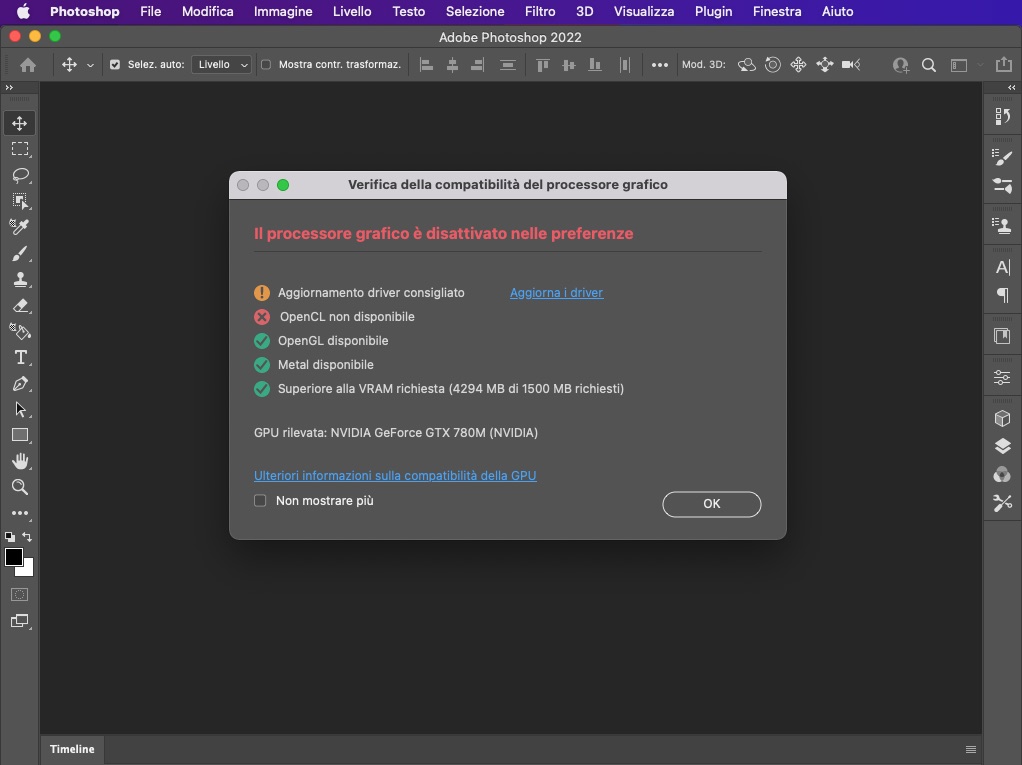Image resolution: width=1022 pixels, height=765 pixels.
Task: Change the screen mode
Action: pos(20,621)
